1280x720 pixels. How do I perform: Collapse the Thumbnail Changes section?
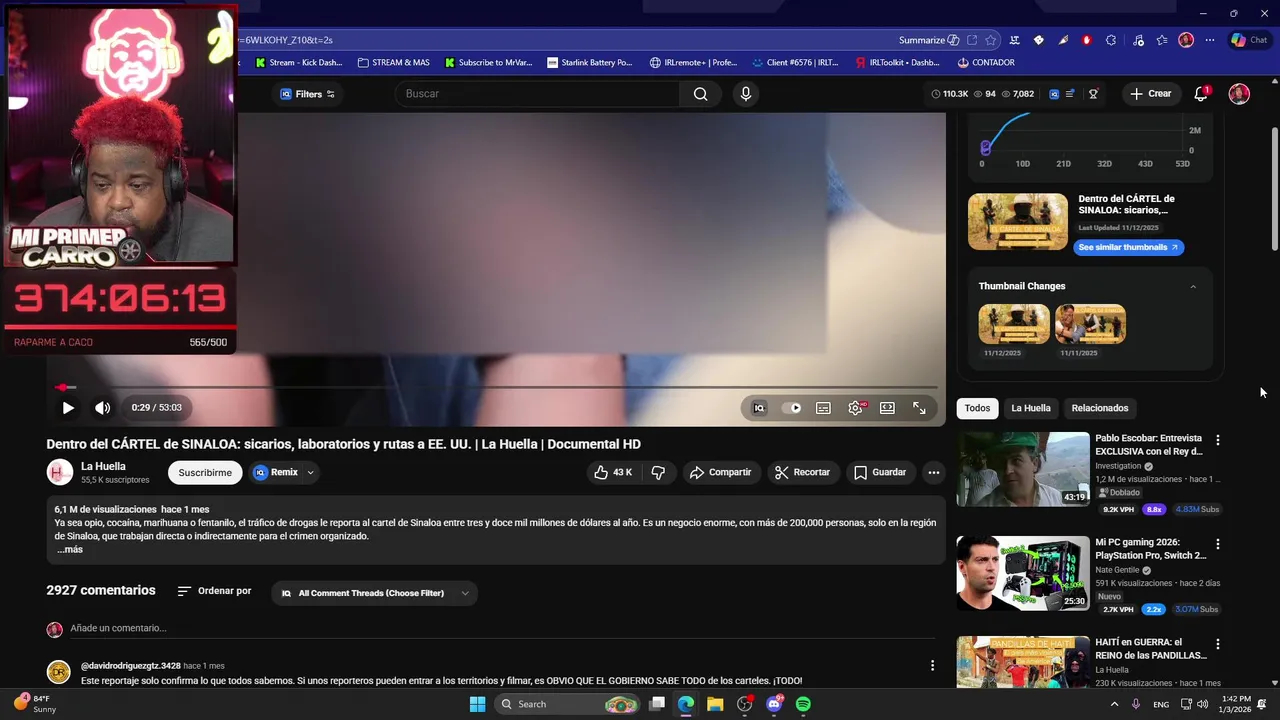(x=1193, y=287)
